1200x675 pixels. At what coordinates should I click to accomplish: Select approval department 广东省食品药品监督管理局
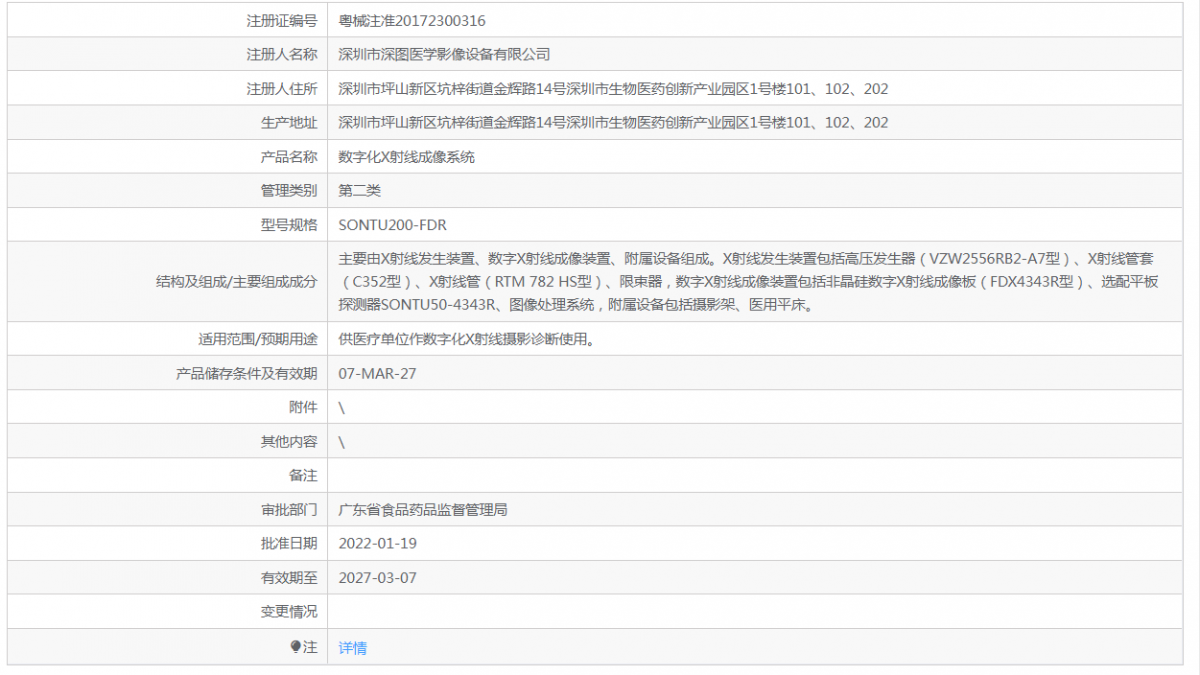click(423, 510)
